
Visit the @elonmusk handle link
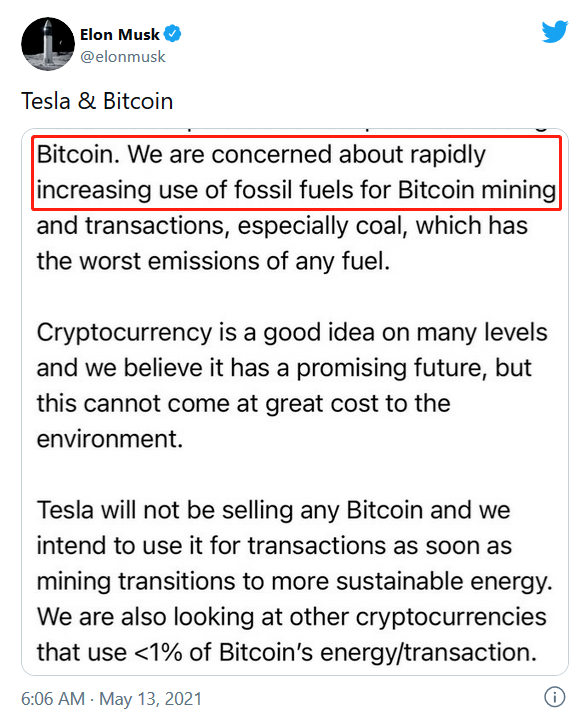pyautogui.click(x=123, y=57)
